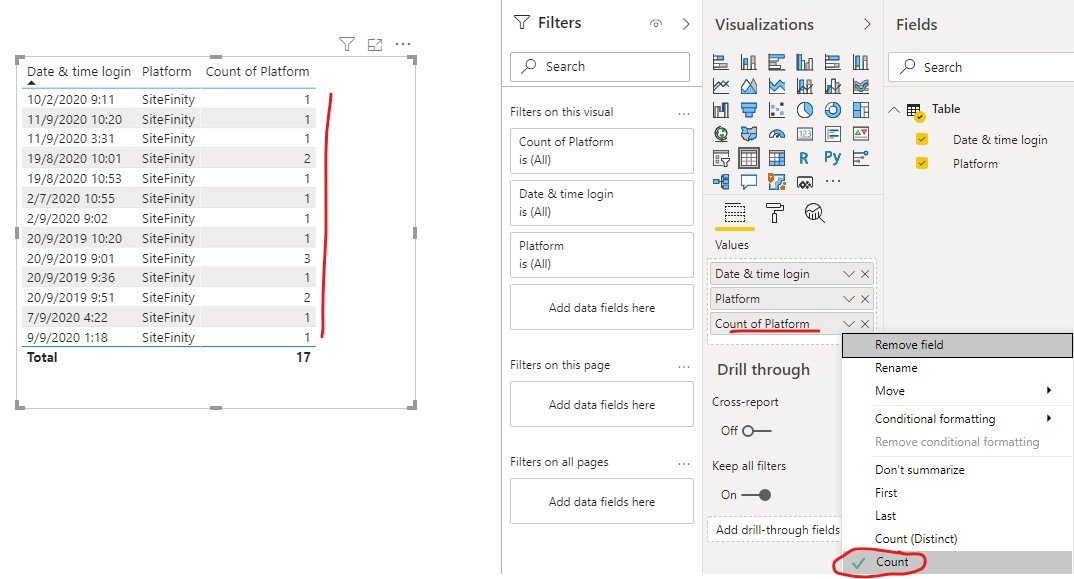The width and height of the screenshot is (1074, 579).
Task: Select Count (Distinct) option
Action: pos(957,539)
